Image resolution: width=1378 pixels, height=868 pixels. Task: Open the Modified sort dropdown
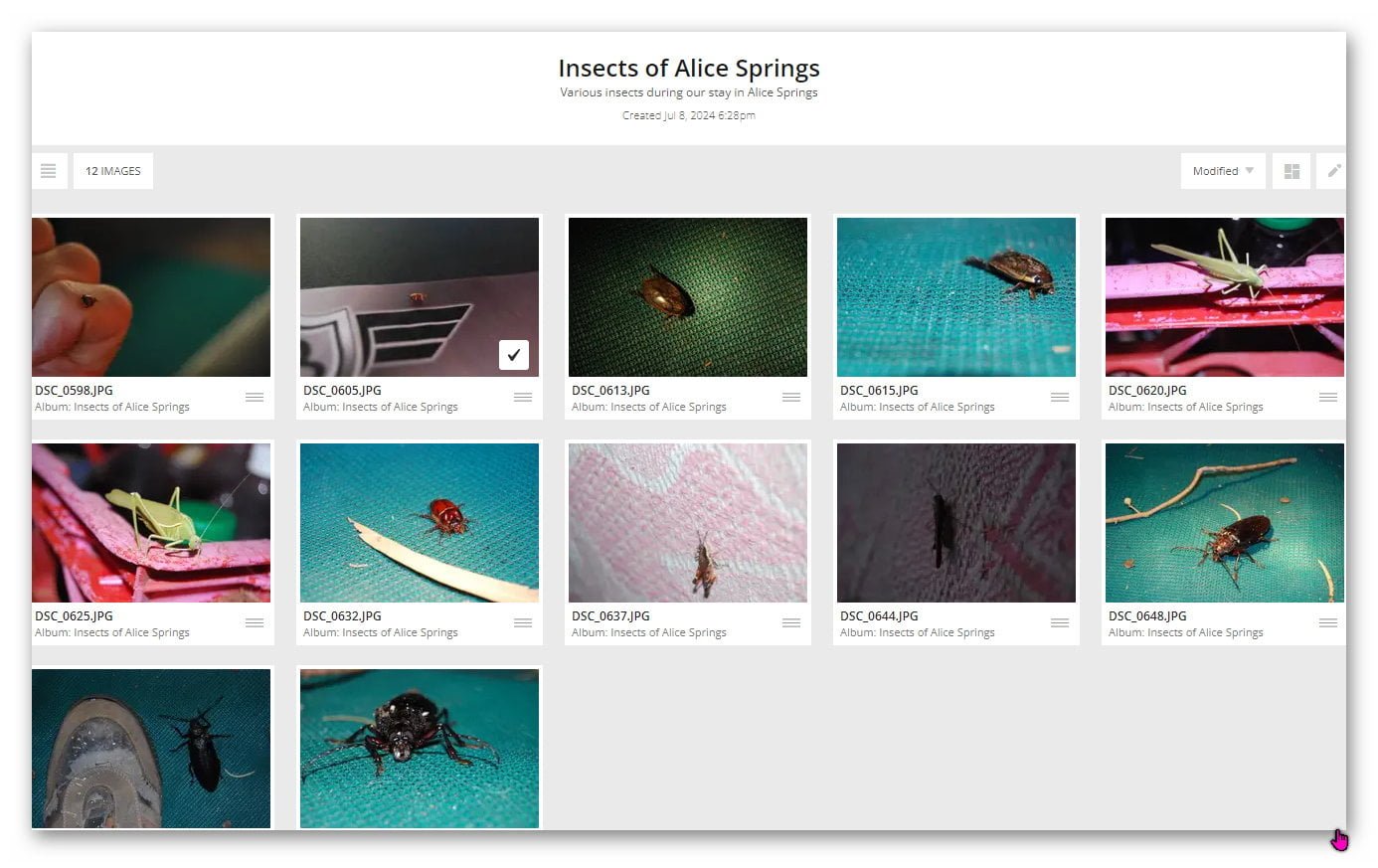click(1222, 171)
